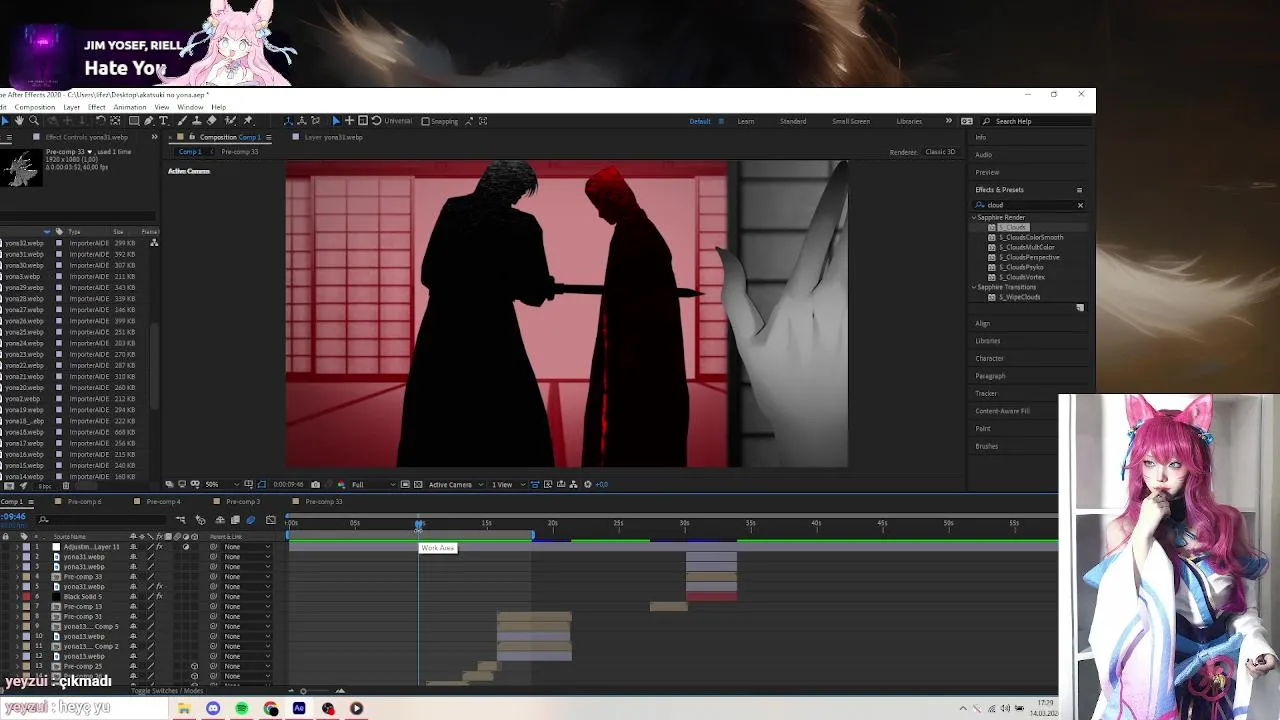This screenshot has width=1280, height=720.
Task: Select the Hand tool
Action: pyautogui.click(x=19, y=121)
